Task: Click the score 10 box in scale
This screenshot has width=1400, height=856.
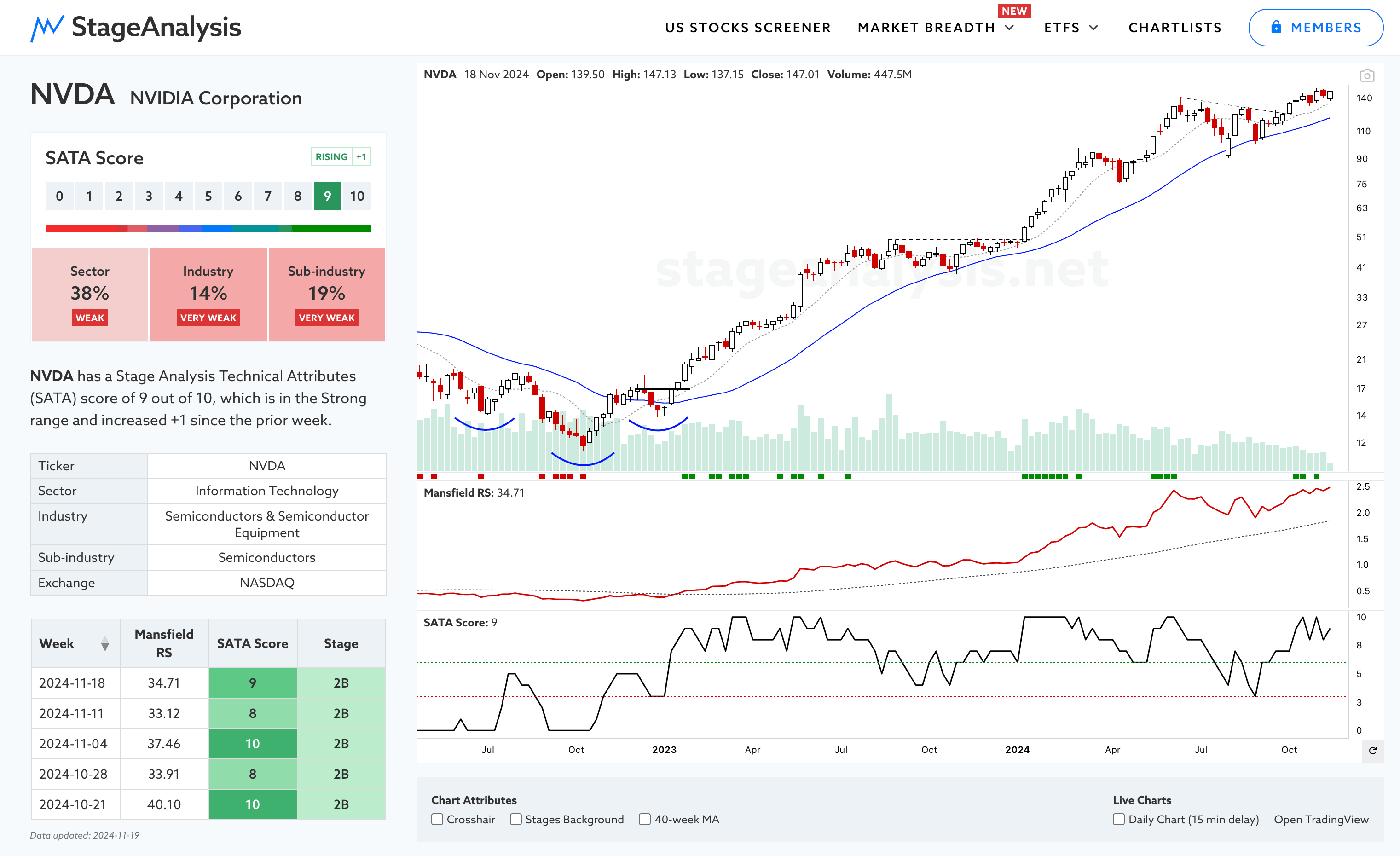Action: 357,196
